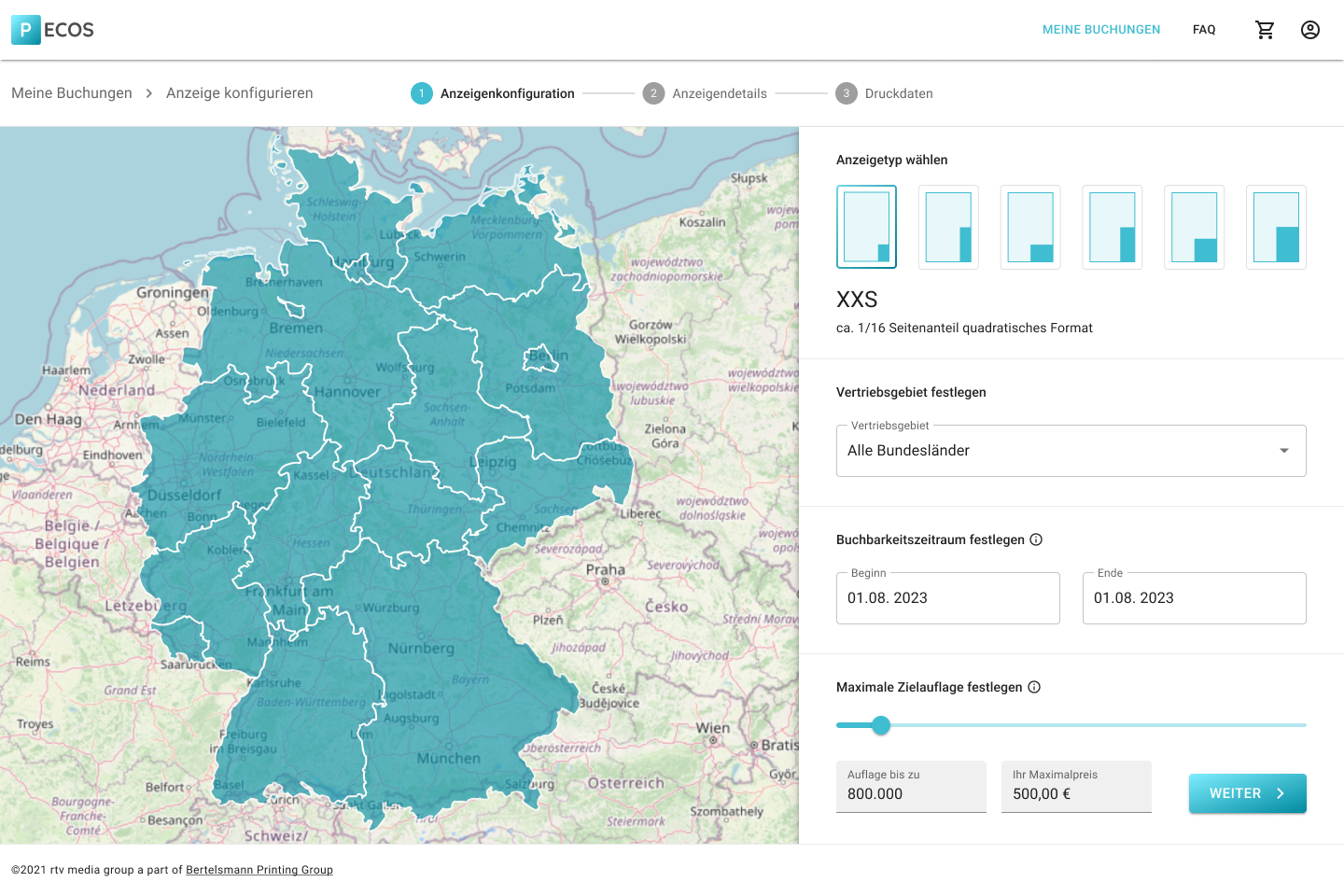Open the FAQ page
1344x896 pixels.
[1204, 30]
